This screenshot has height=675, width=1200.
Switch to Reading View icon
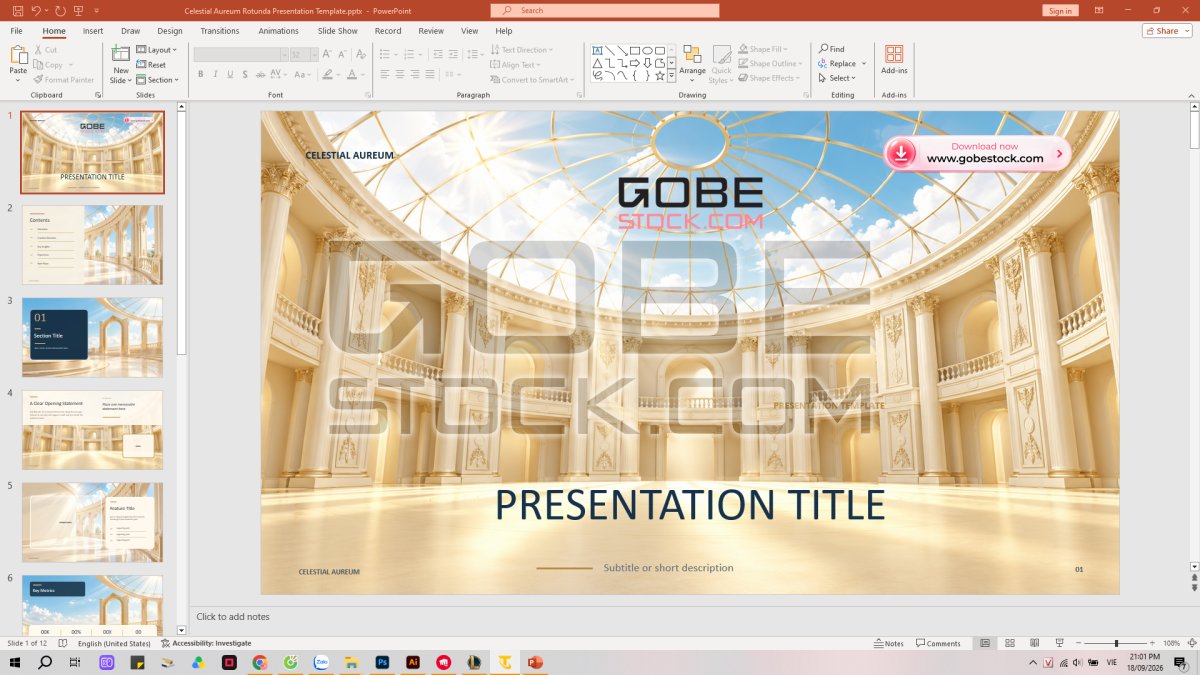coord(1033,643)
